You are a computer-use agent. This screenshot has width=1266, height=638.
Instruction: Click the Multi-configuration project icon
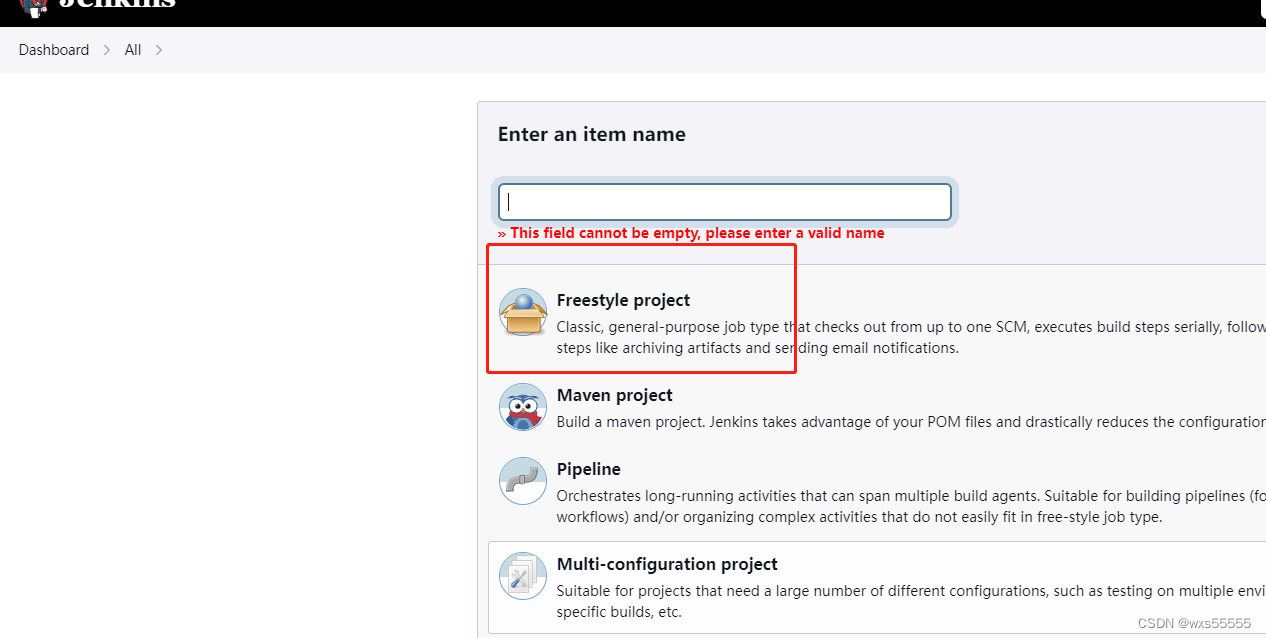coord(523,576)
